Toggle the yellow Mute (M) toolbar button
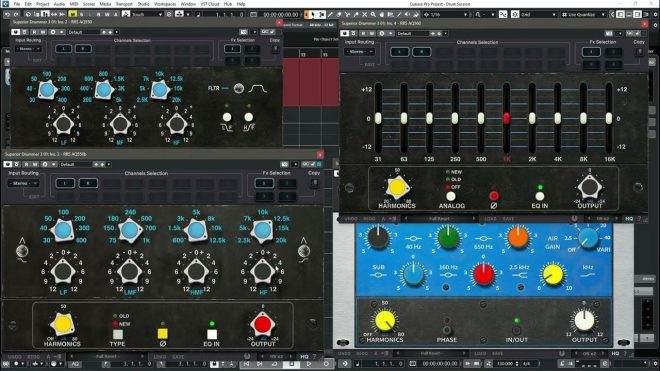Screen dimensions: 660x371 [x=72, y=14]
